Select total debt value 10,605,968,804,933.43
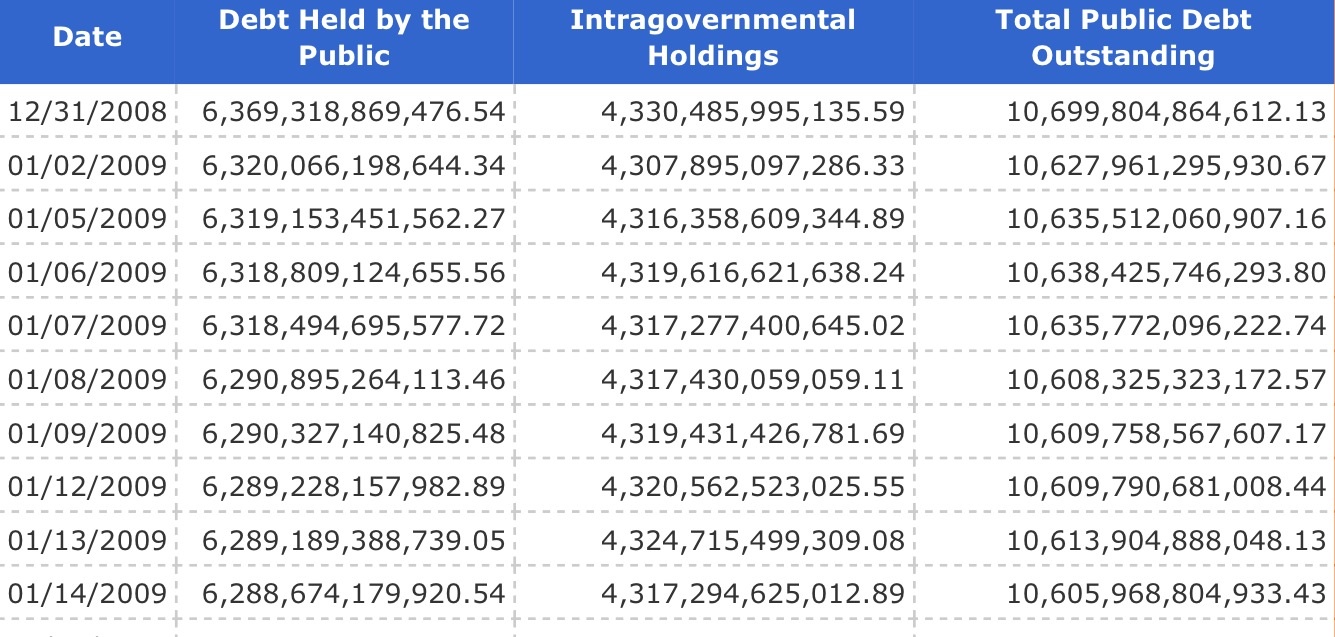Screen dimensions: 1335x637 (x=1166, y=593)
